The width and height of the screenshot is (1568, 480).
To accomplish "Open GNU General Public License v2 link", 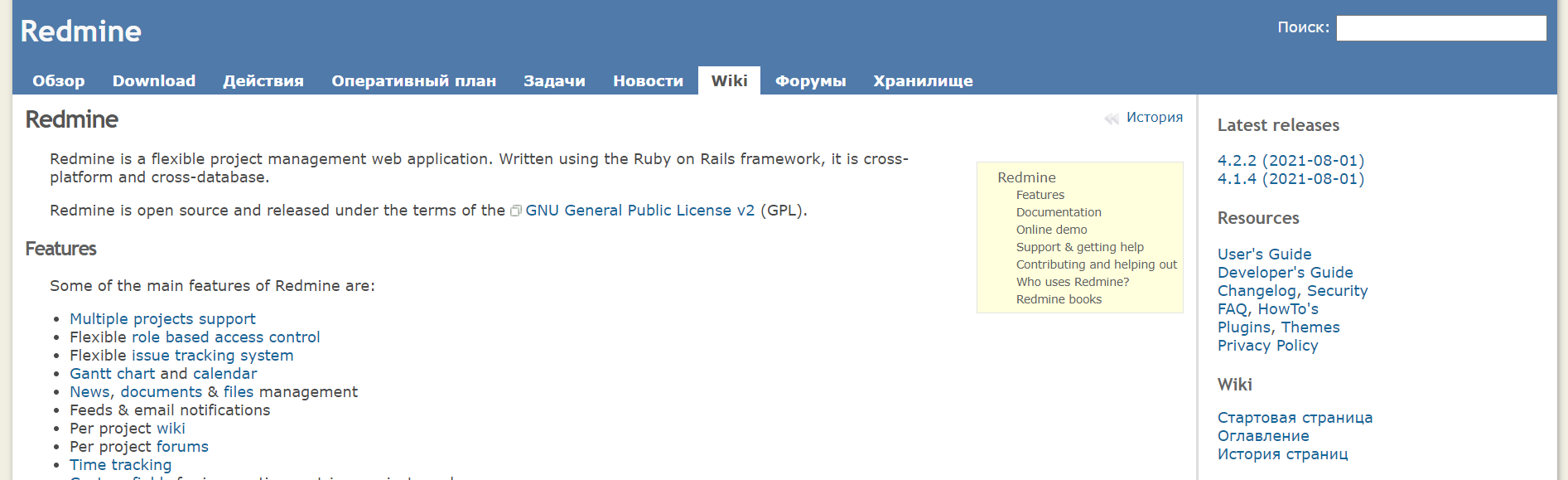I will point(640,211).
